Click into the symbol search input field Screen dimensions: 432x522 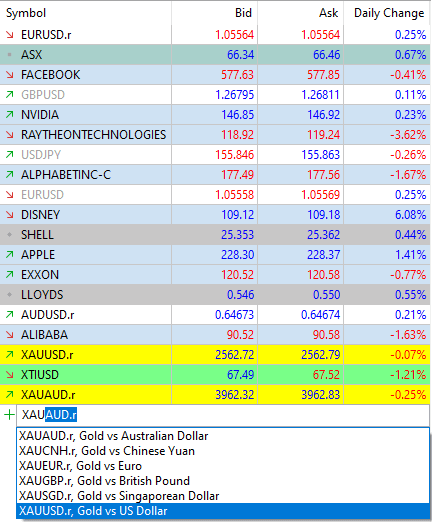tap(223, 415)
